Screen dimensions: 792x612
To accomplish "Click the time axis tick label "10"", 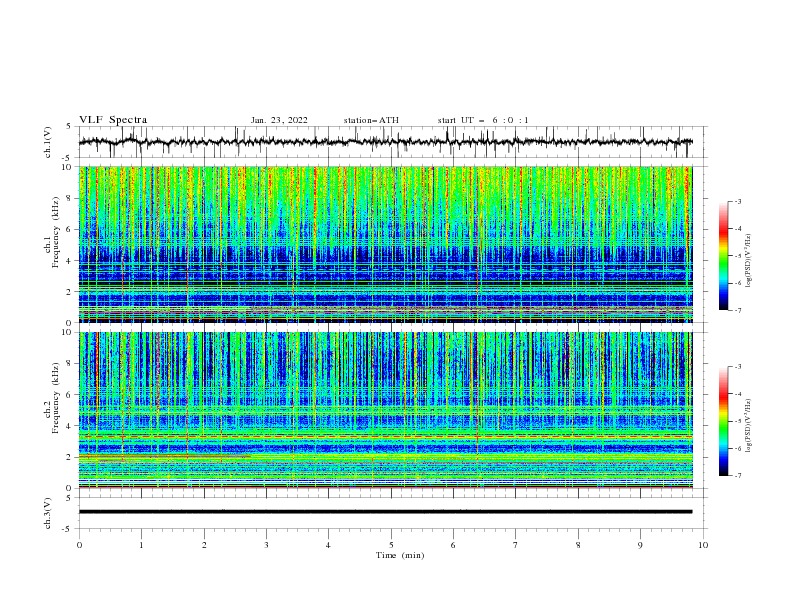I will (703, 545).
